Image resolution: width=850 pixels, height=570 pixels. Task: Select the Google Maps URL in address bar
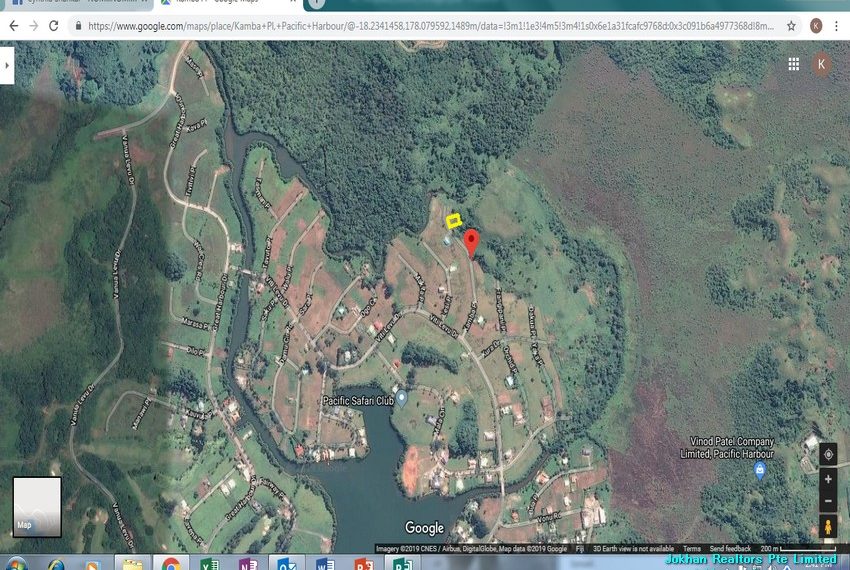pyautogui.click(x=430, y=25)
